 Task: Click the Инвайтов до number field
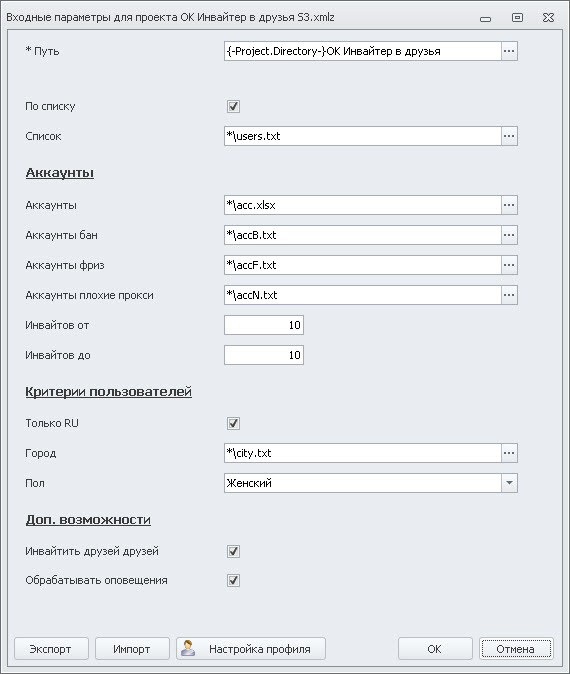[x=264, y=355]
